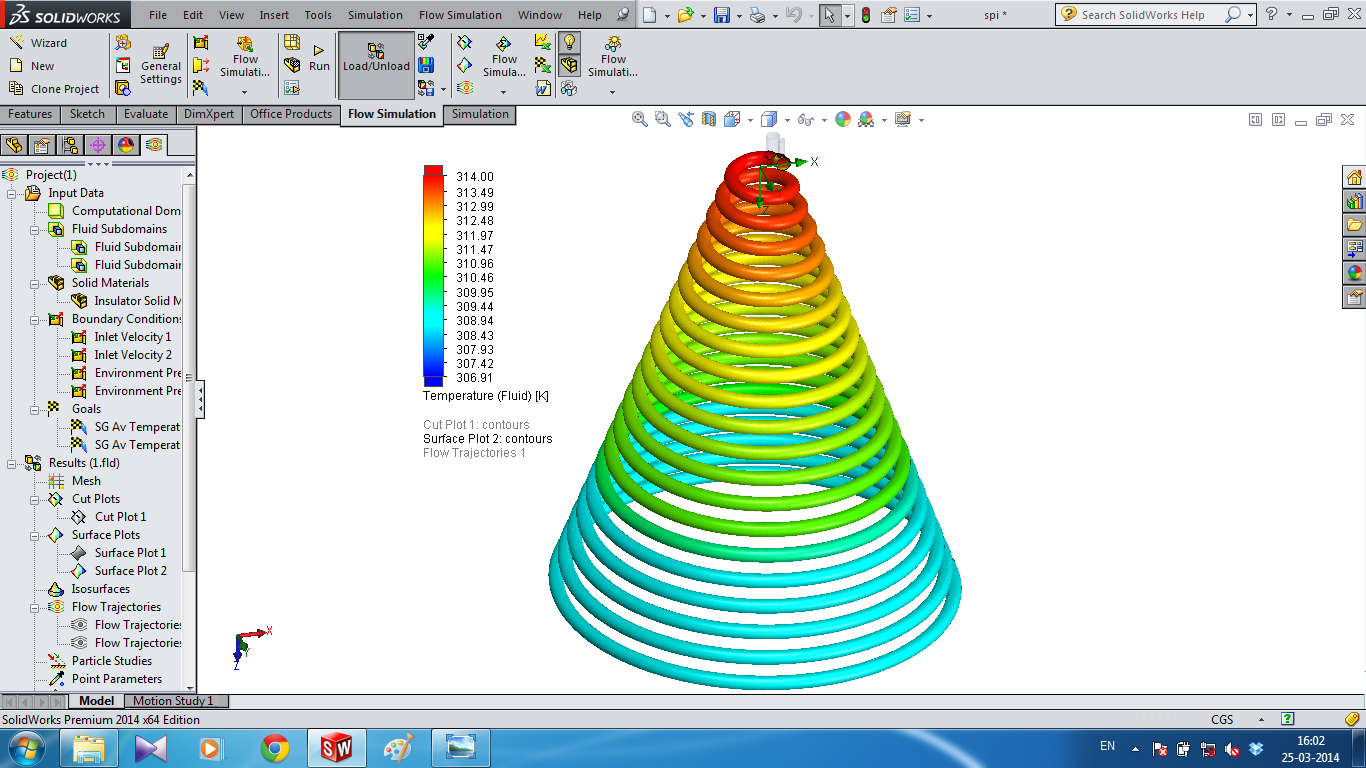The image size is (1366, 768).
Task: Open the first Flow Simulation ribbon dropdown arrow
Action: 244,91
